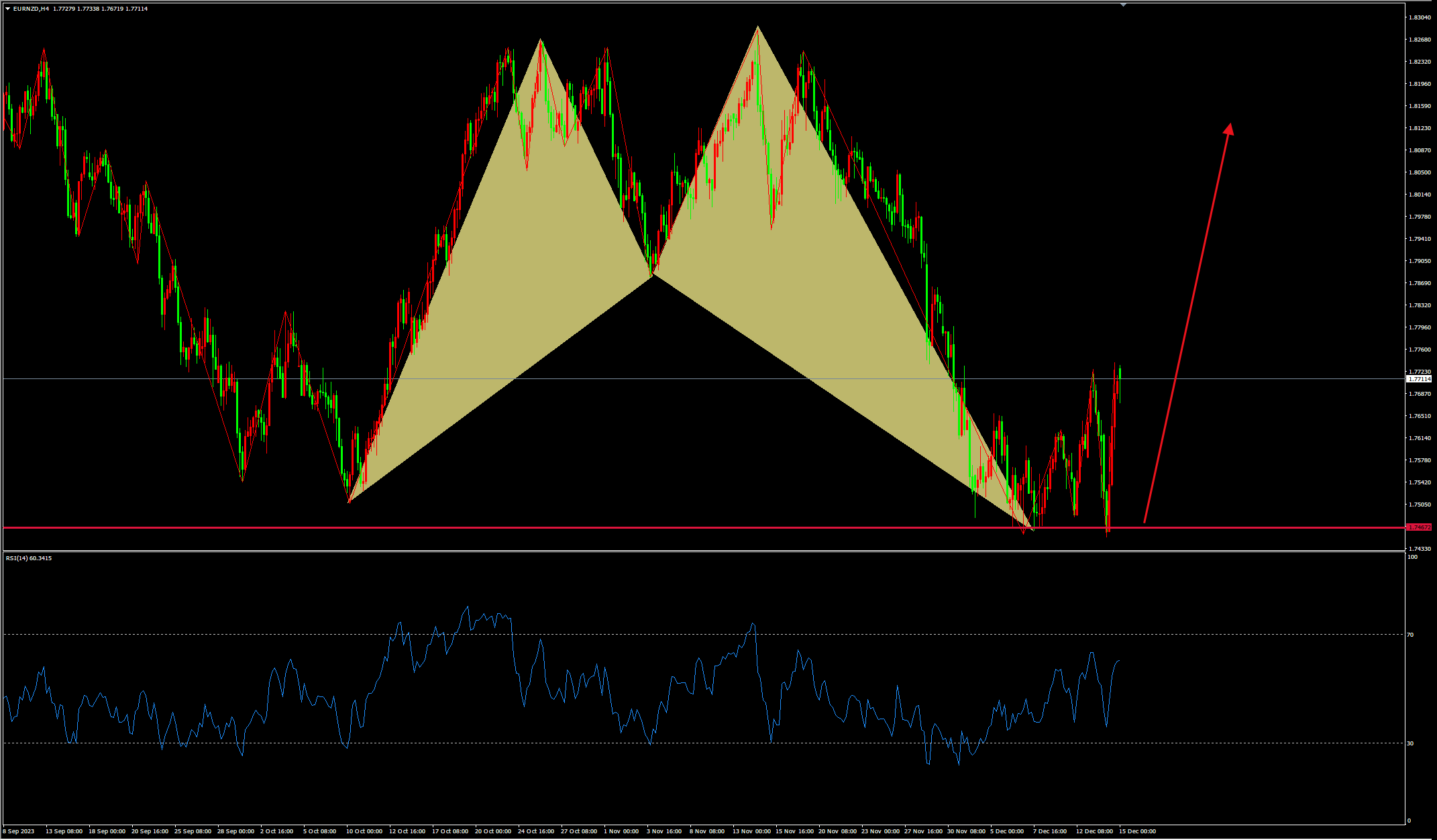Click the 100 label on RSI scale
The width and height of the screenshot is (1437, 840).
click(x=1412, y=557)
